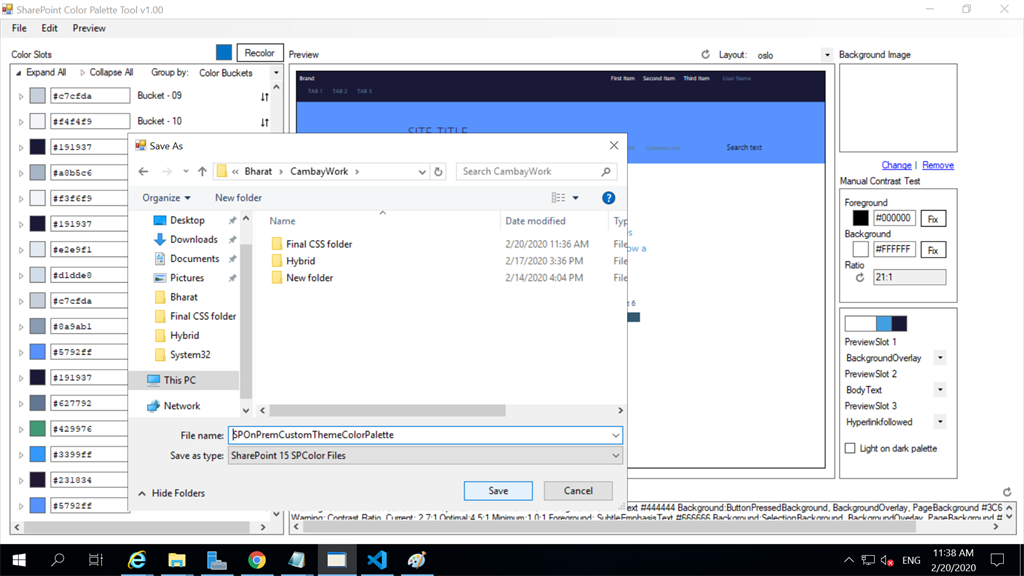Fix the Foreground contrast color
The image size is (1024, 576).
933,219
